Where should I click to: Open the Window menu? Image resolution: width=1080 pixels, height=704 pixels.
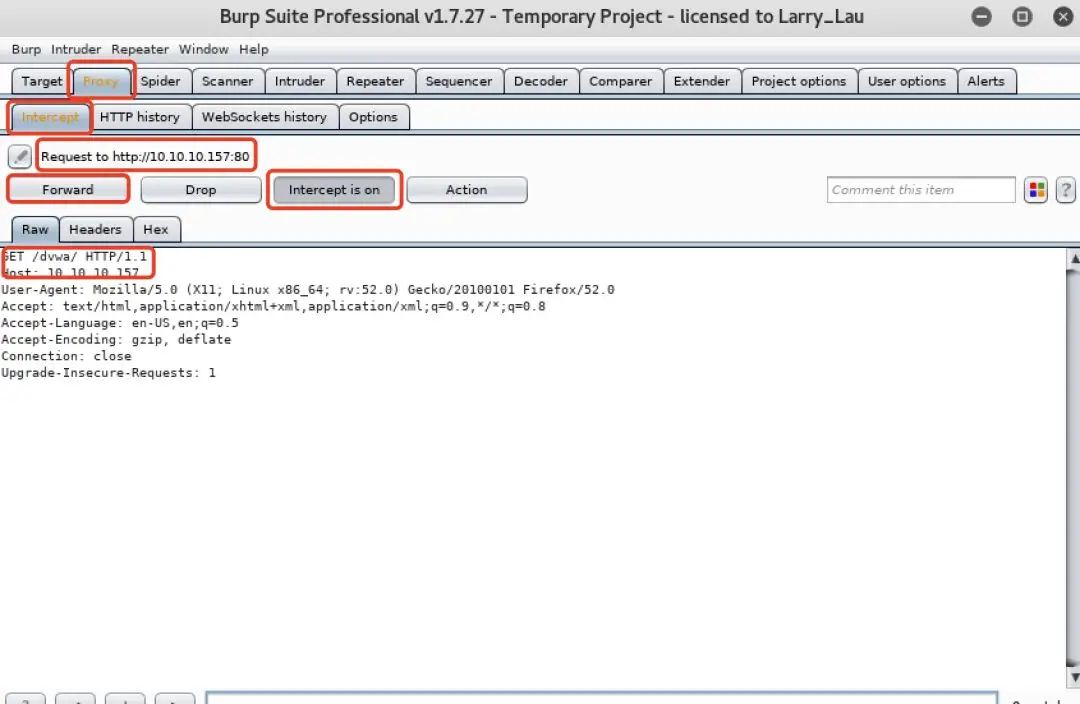(203, 50)
